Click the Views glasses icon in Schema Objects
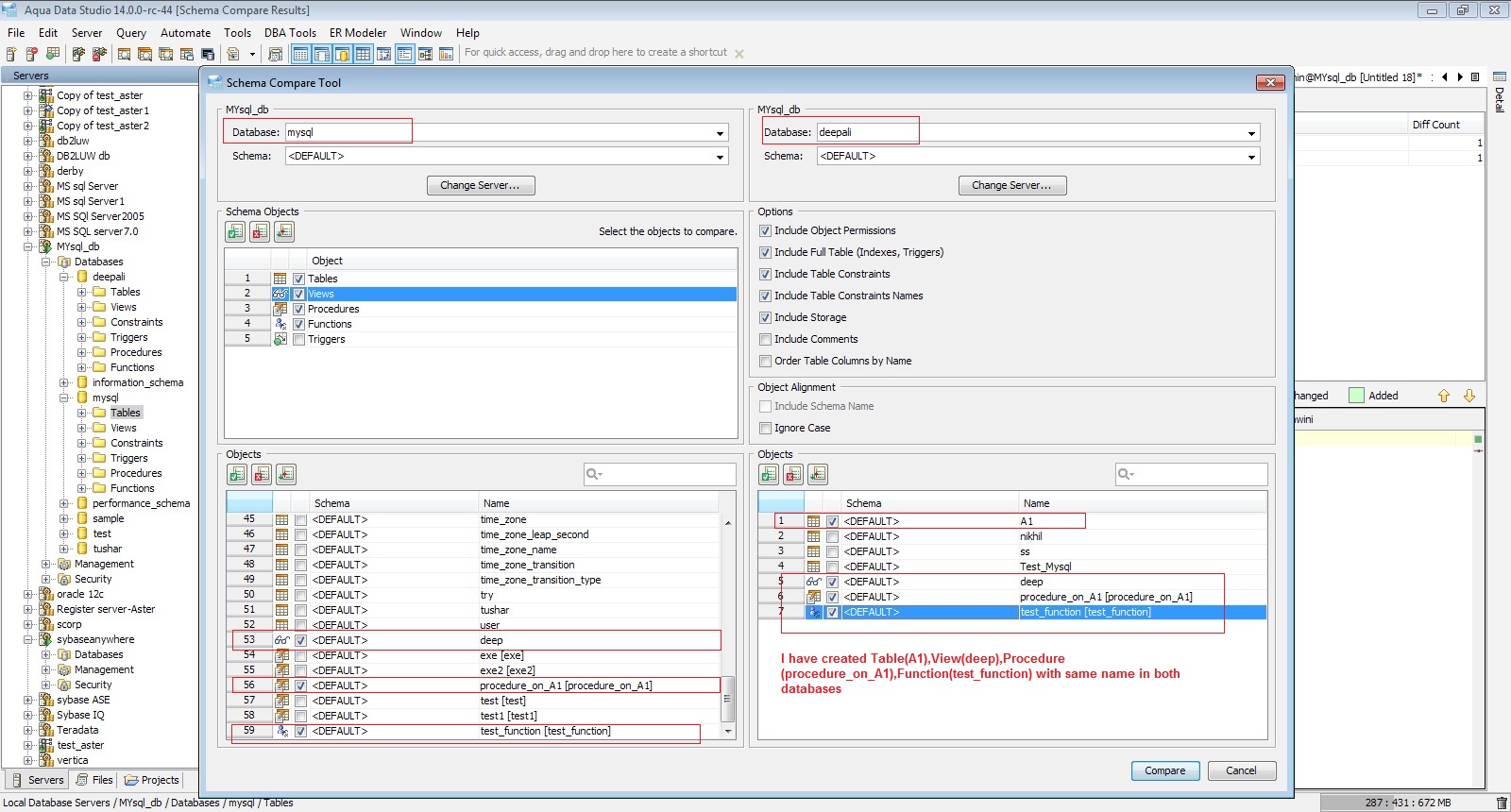 280,294
